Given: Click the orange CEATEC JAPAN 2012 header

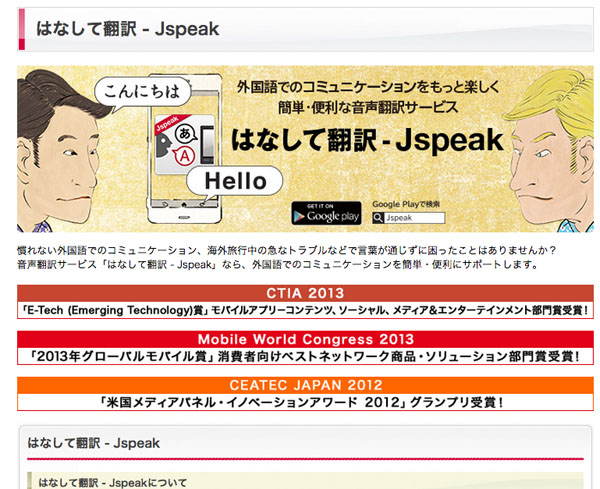Looking at the screenshot, I should [305, 385].
